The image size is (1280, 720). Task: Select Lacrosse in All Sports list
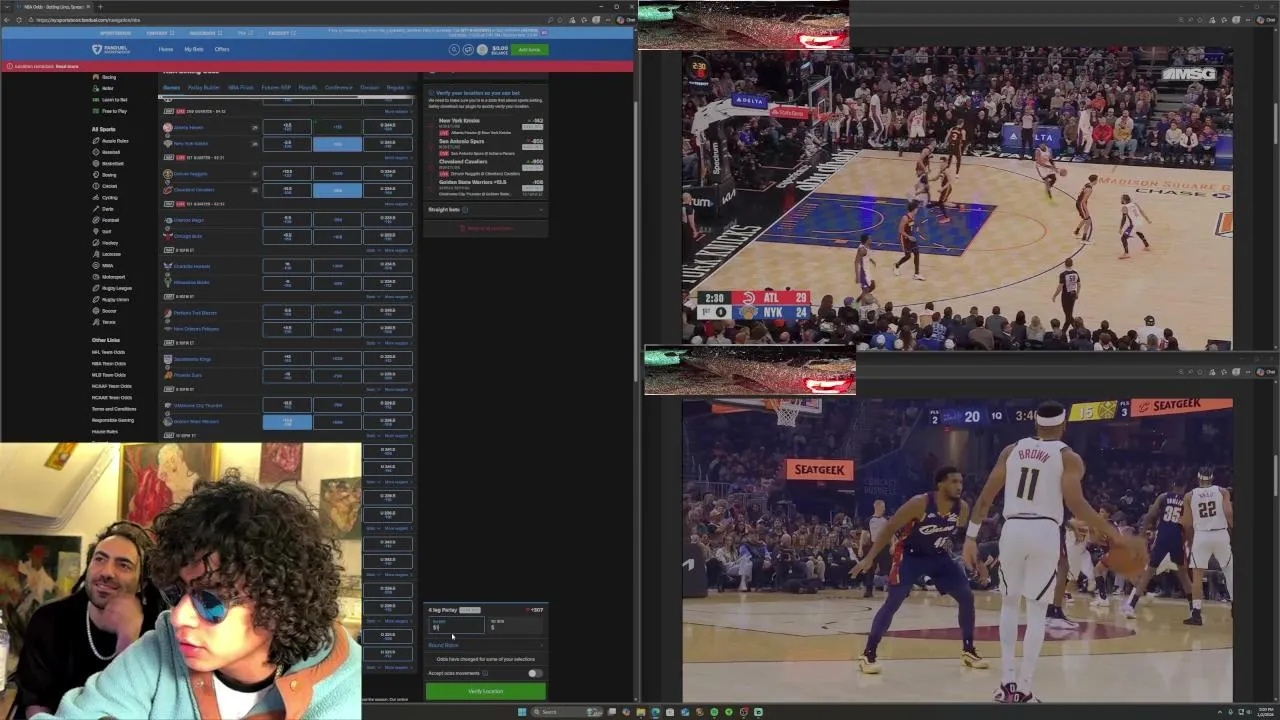(110, 254)
